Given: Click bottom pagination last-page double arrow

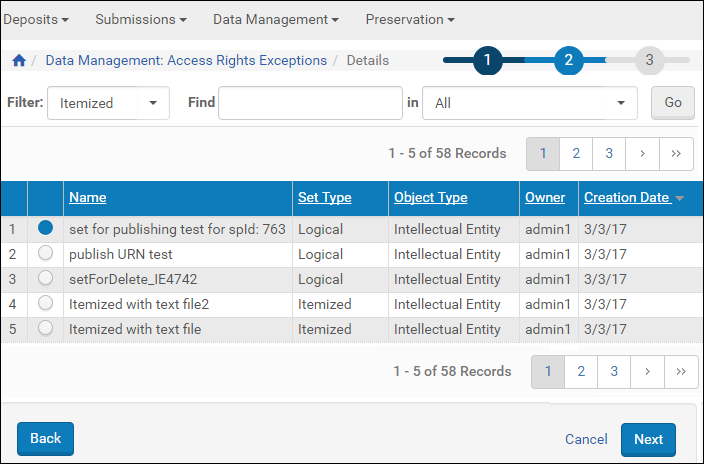Looking at the screenshot, I should tap(681, 371).
